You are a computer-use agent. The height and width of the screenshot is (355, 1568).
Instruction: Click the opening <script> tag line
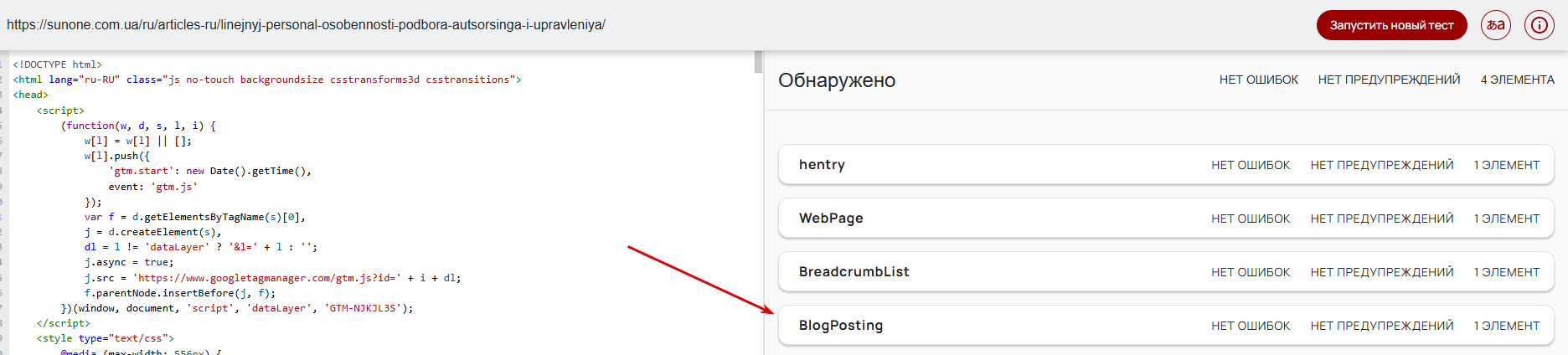[60, 111]
